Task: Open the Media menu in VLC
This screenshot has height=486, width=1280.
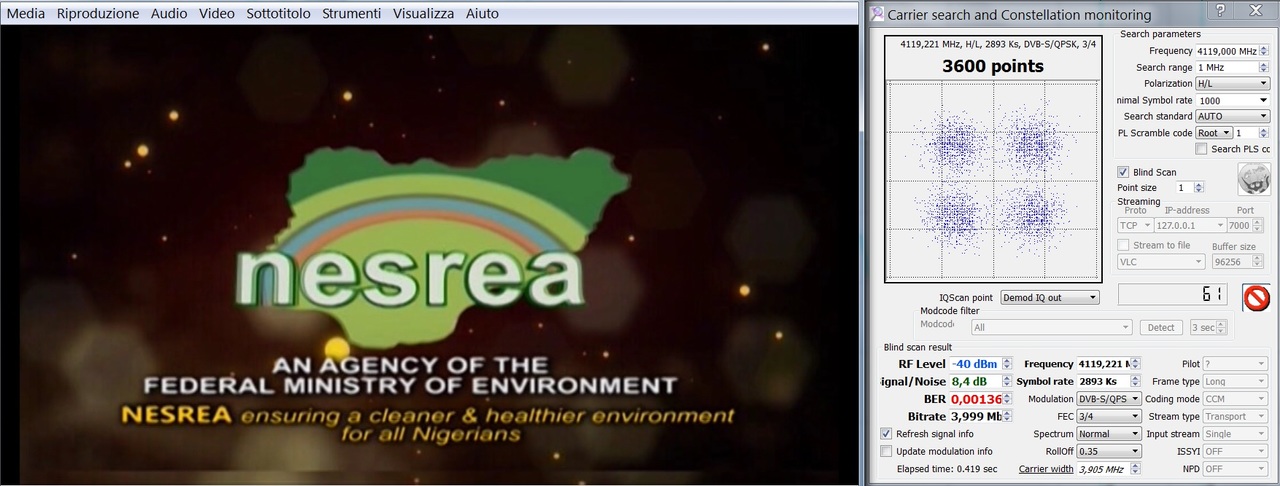Action: pos(25,13)
